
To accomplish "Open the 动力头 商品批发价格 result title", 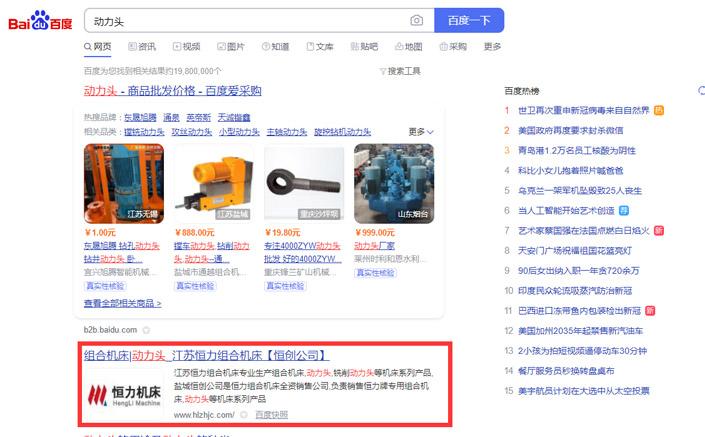I will [x=172, y=91].
